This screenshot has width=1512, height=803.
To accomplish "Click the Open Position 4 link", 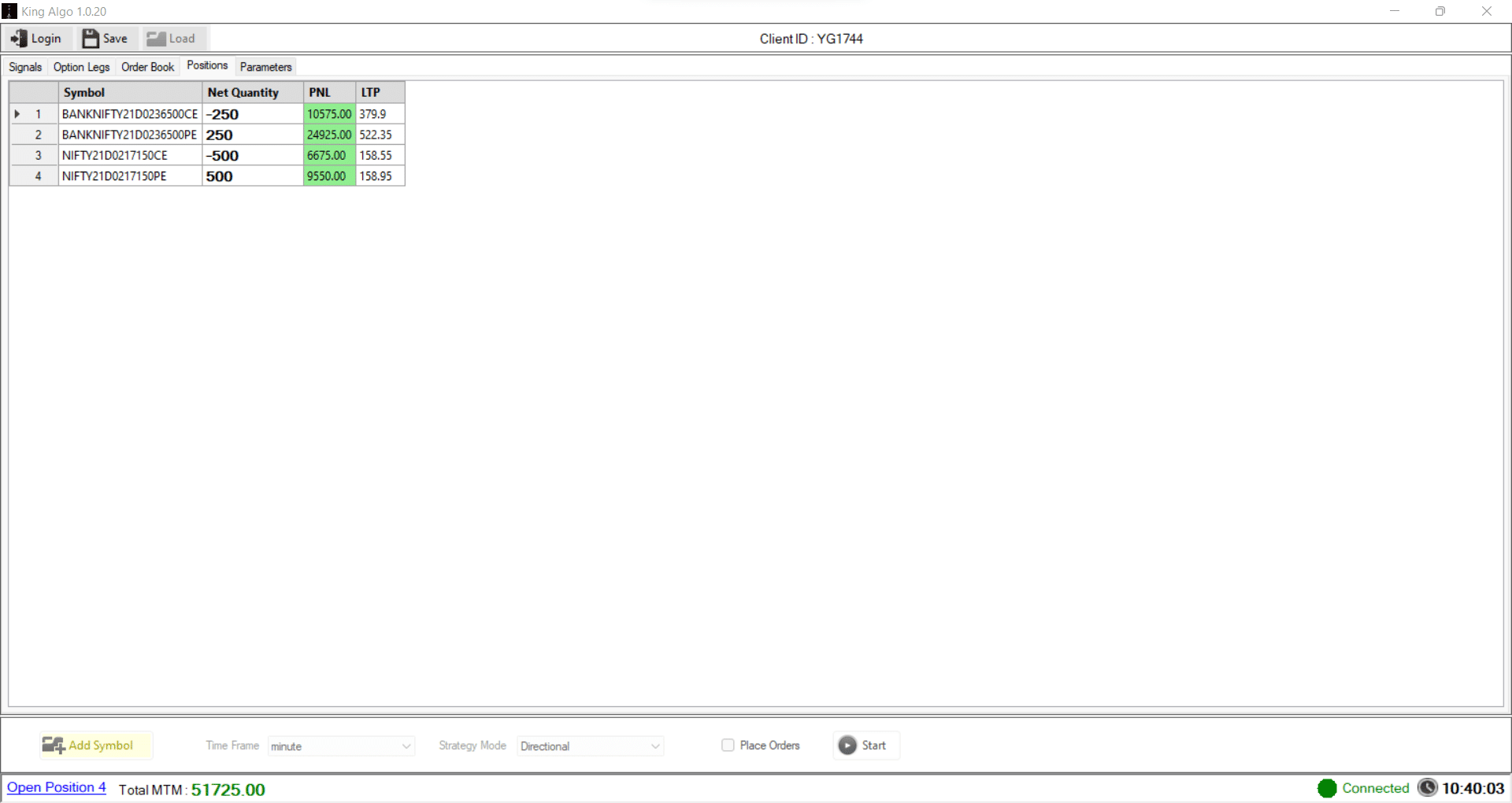I will 57,787.
